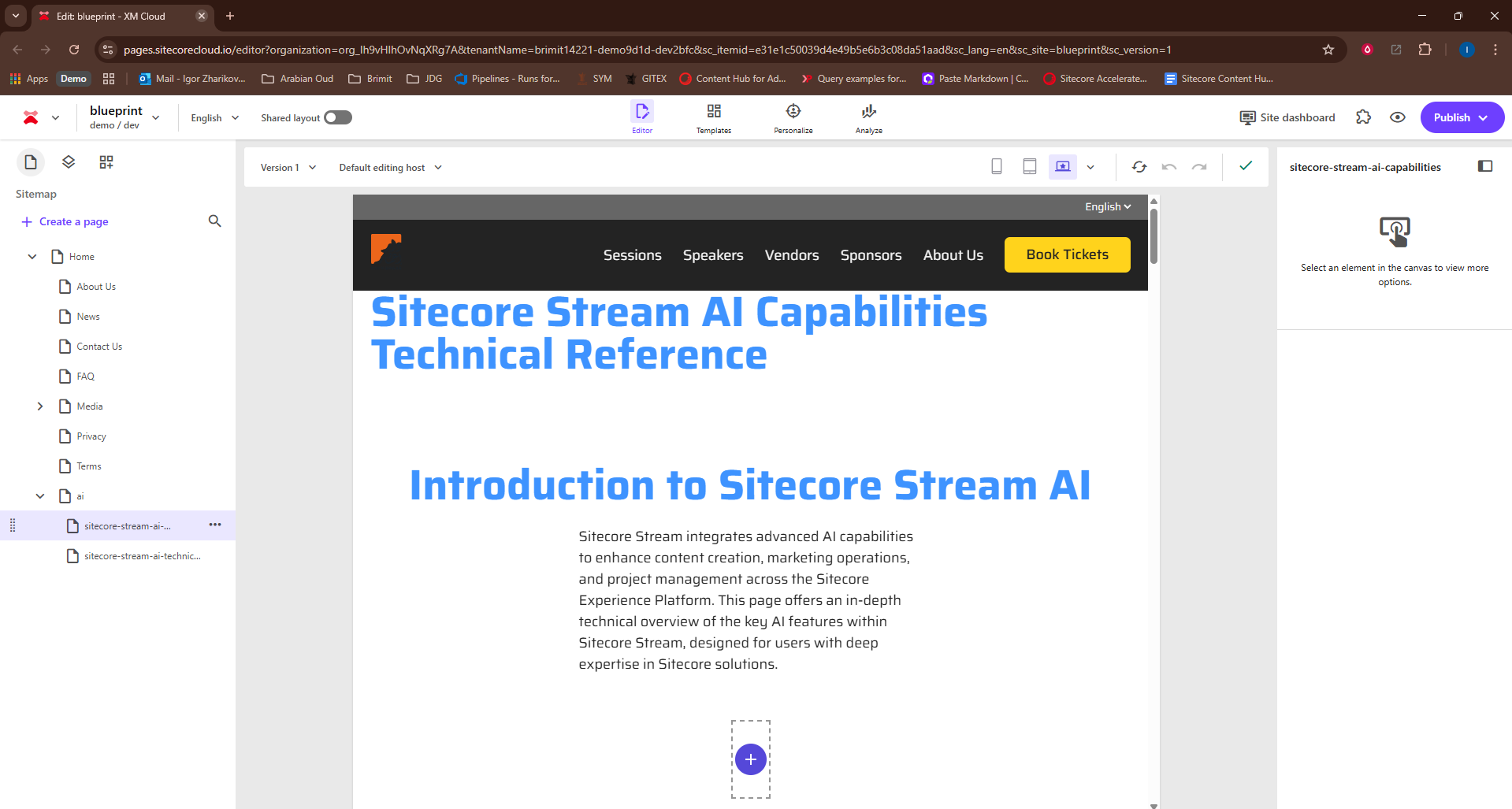The image size is (1512, 809).
Task: Select the Introduction to Sitecore Stream AI heading
Action: 750,484
